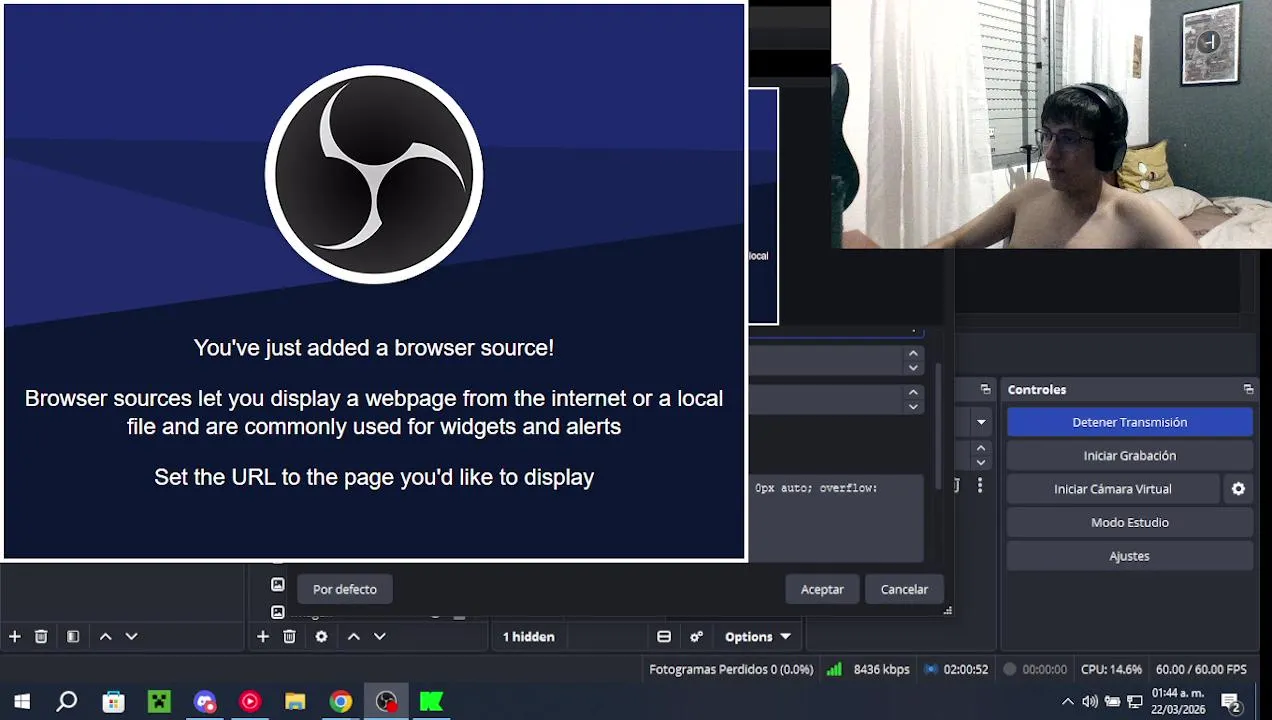Open Microsoft Store from taskbar
This screenshot has height=720, width=1272.
[113, 702]
